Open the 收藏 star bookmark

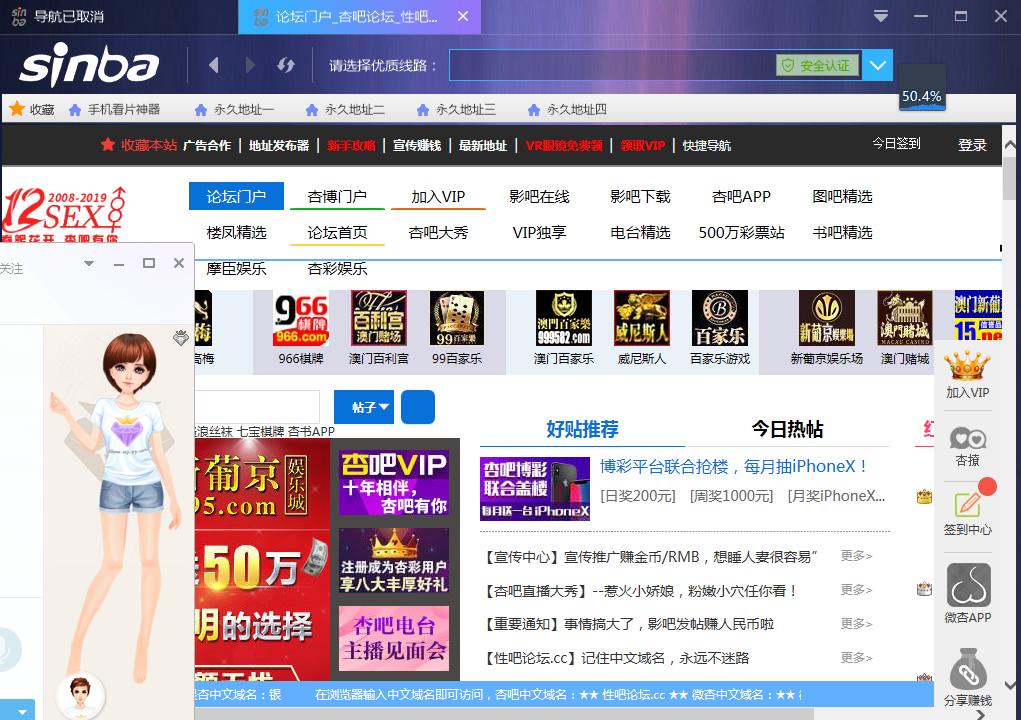click(x=32, y=109)
